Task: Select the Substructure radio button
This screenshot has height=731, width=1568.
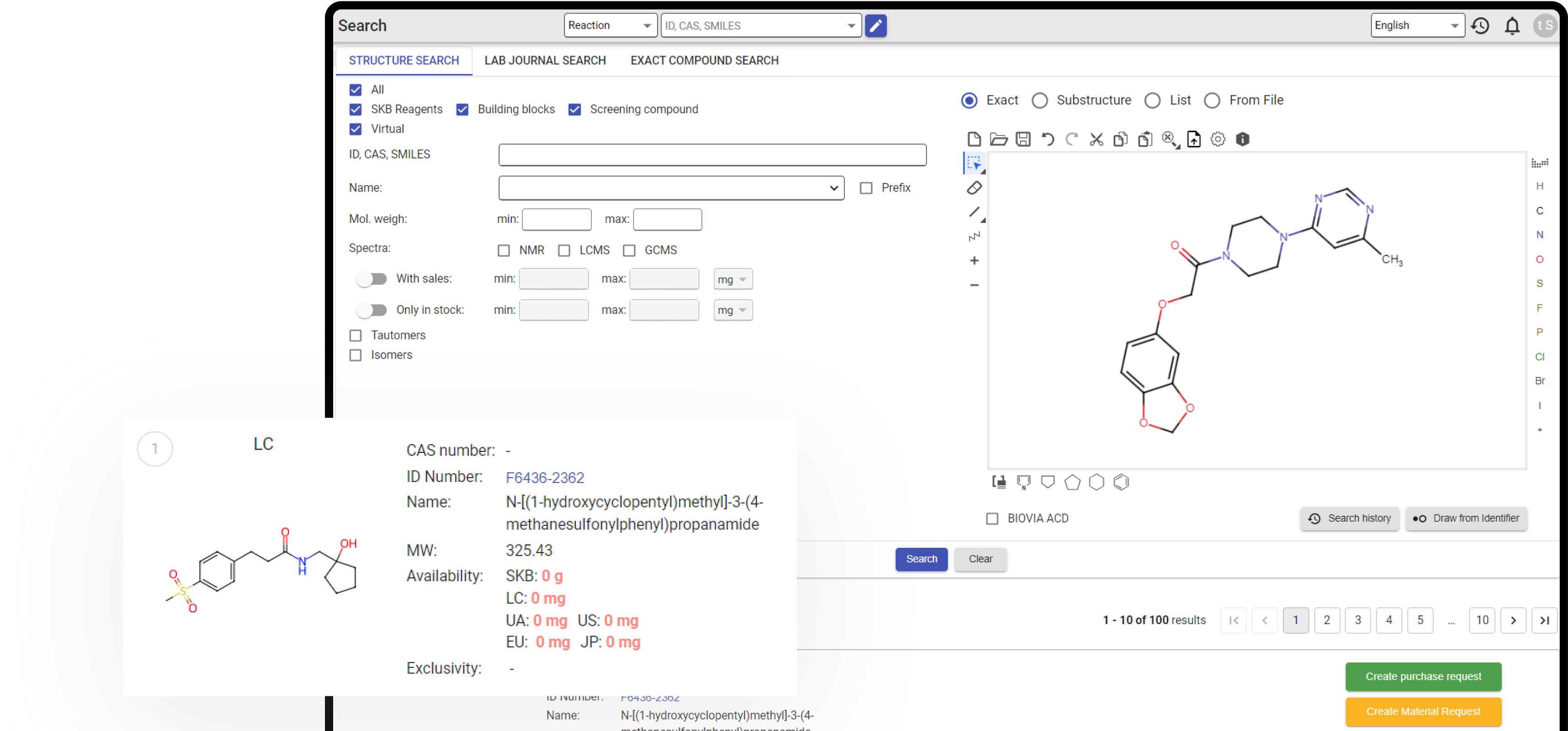Action: pyautogui.click(x=1040, y=101)
